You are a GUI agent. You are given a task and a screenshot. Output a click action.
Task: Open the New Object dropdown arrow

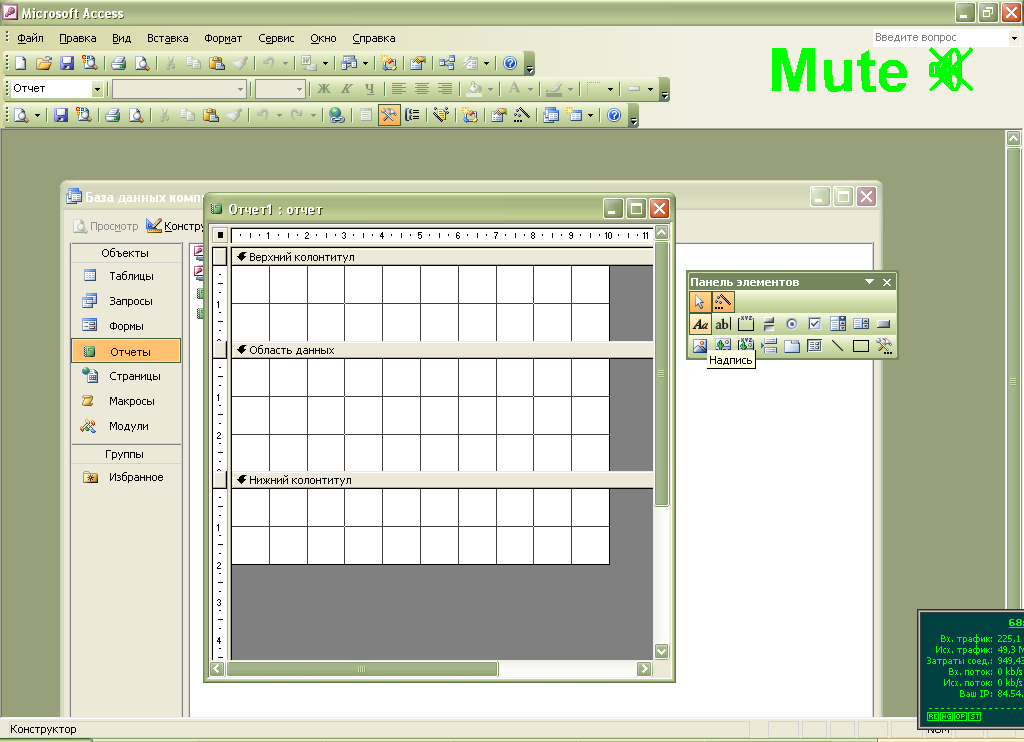click(x=590, y=116)
